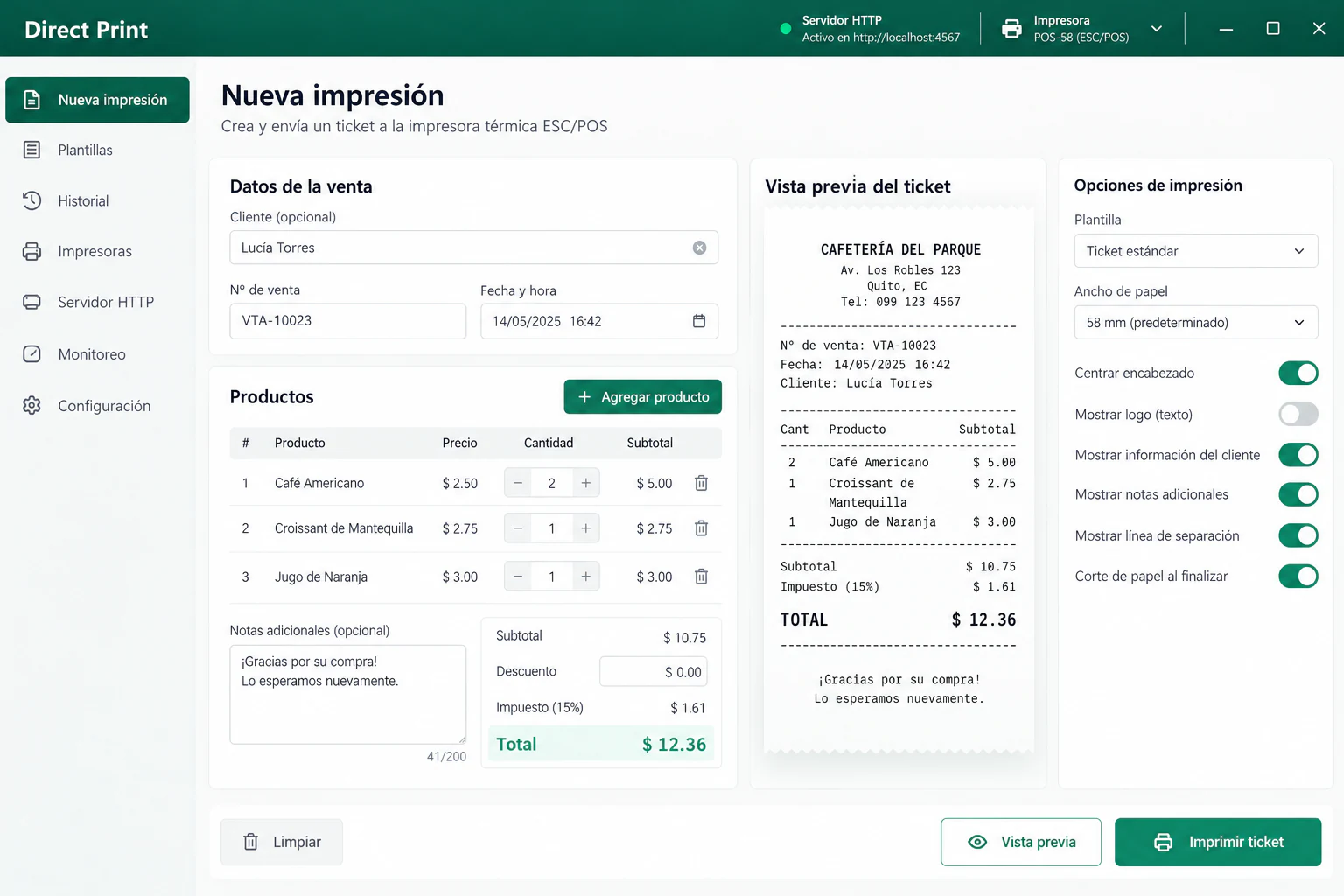Toggle Mostrar línea de separación switch
This screenshot has width=1344, height=896.
1298,535
